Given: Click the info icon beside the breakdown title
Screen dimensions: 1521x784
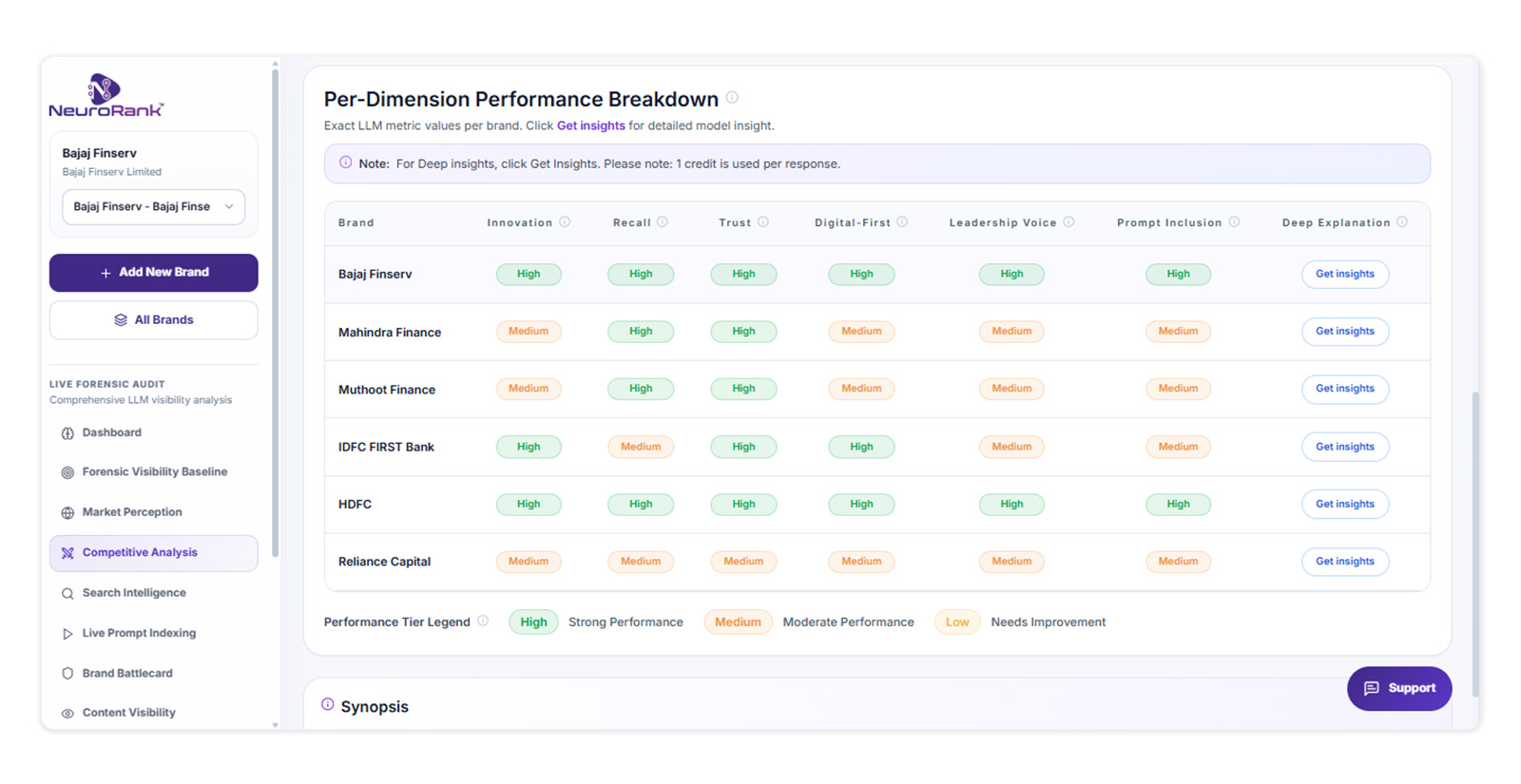Looking at the screenshot, I should click(x=732, y=98).
